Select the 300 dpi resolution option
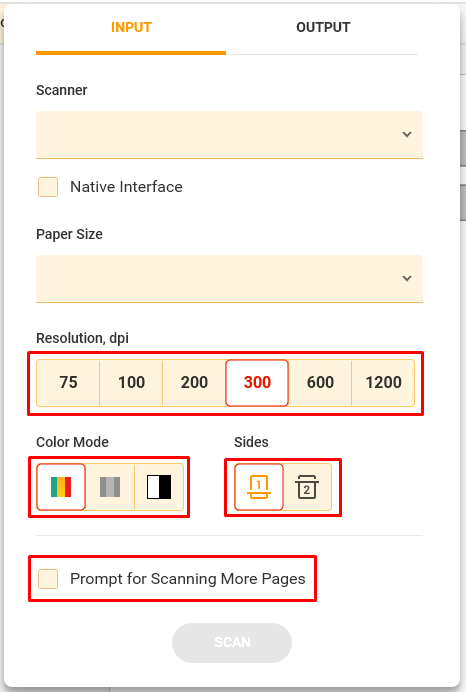Viewport: 466px width, 692px height. pos(257,382)
